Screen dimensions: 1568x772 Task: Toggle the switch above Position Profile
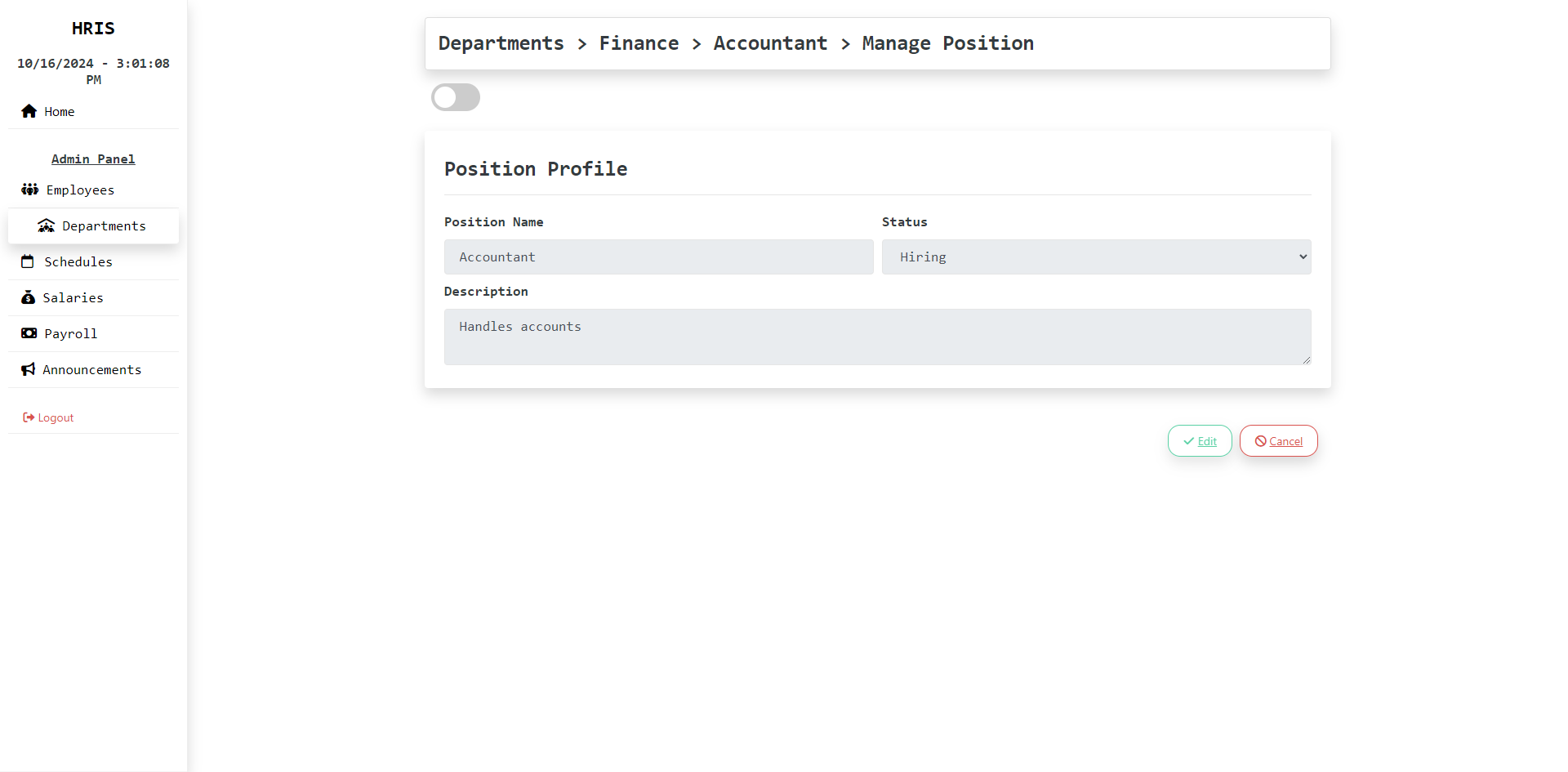click(456, 97)
